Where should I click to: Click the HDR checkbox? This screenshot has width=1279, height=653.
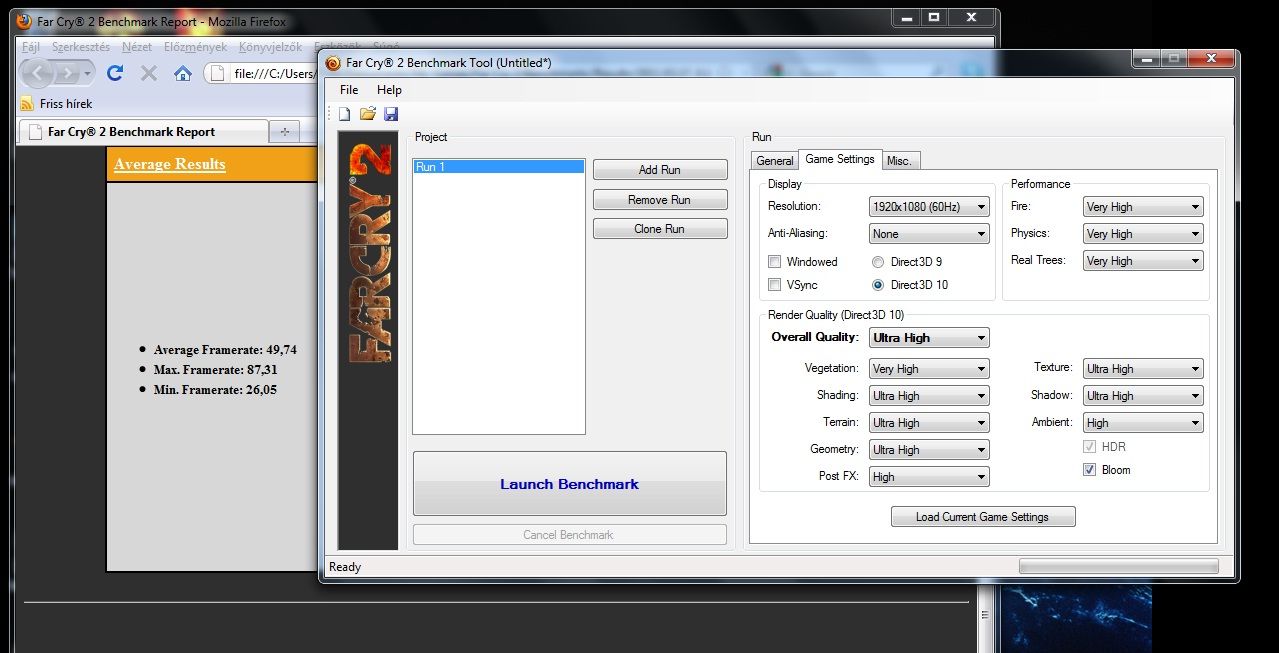(1089, 447)
